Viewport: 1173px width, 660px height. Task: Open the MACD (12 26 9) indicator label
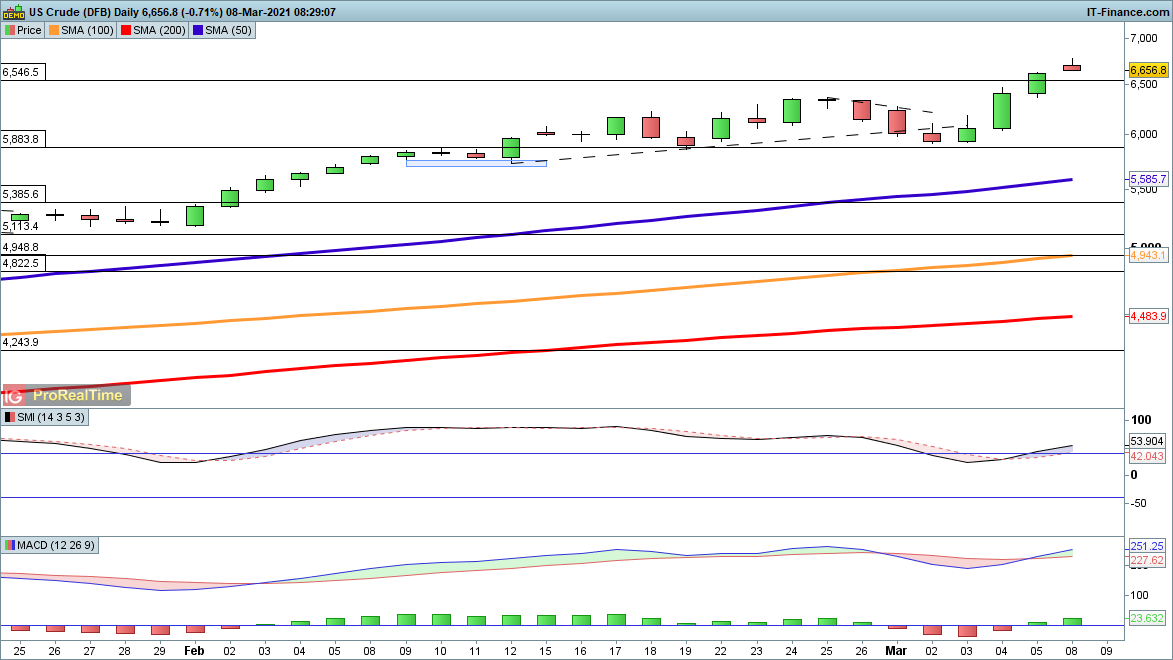point(51,545)
